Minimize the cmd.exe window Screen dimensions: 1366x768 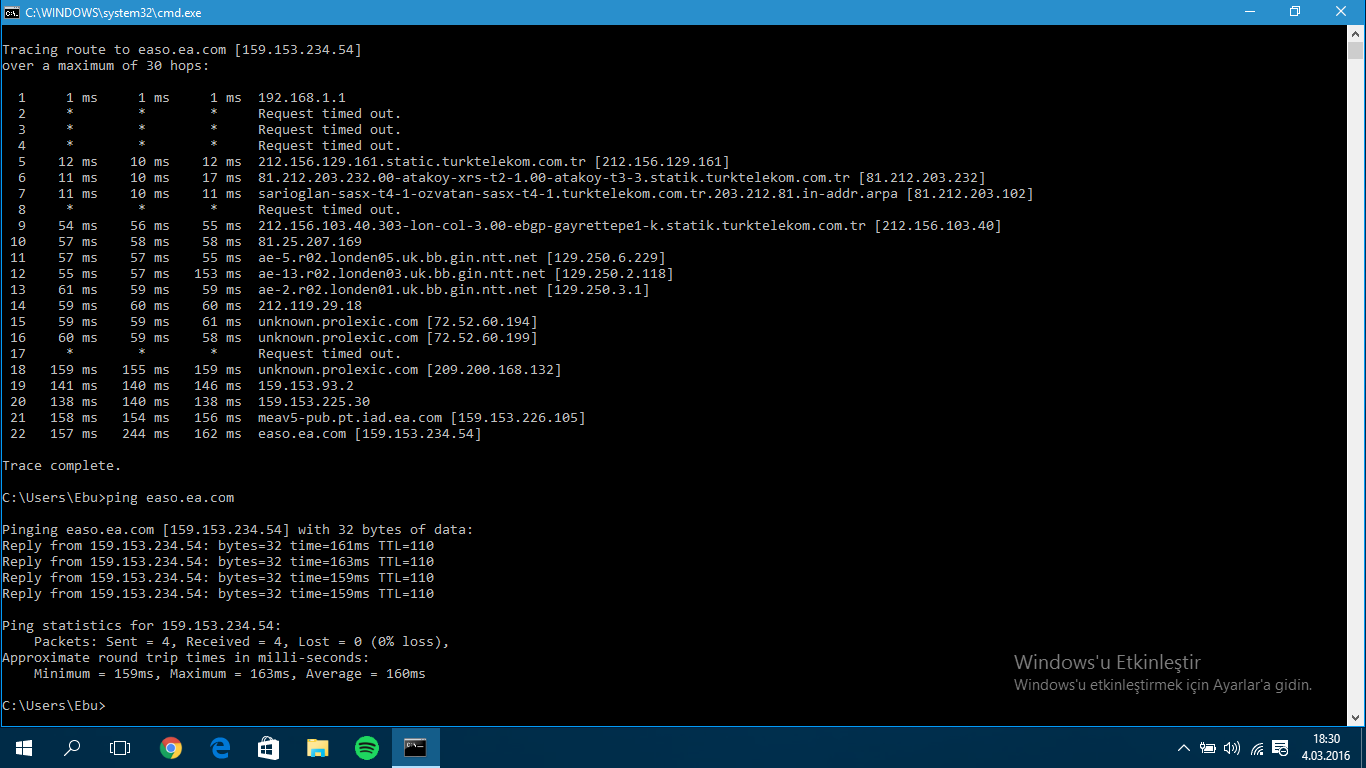[1250, 12]
